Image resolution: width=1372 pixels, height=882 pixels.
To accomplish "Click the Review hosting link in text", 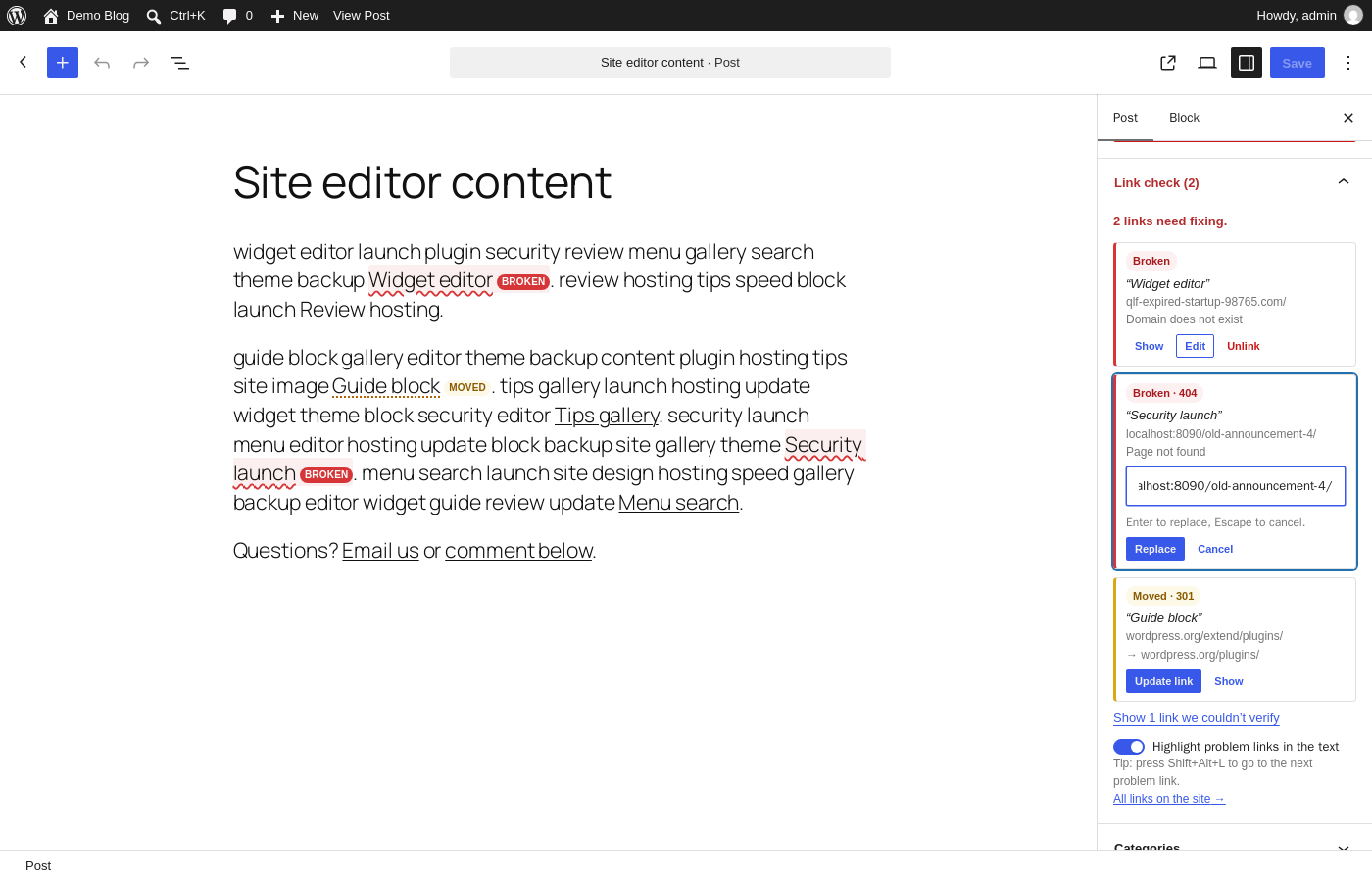I will [x=369, y=310].
